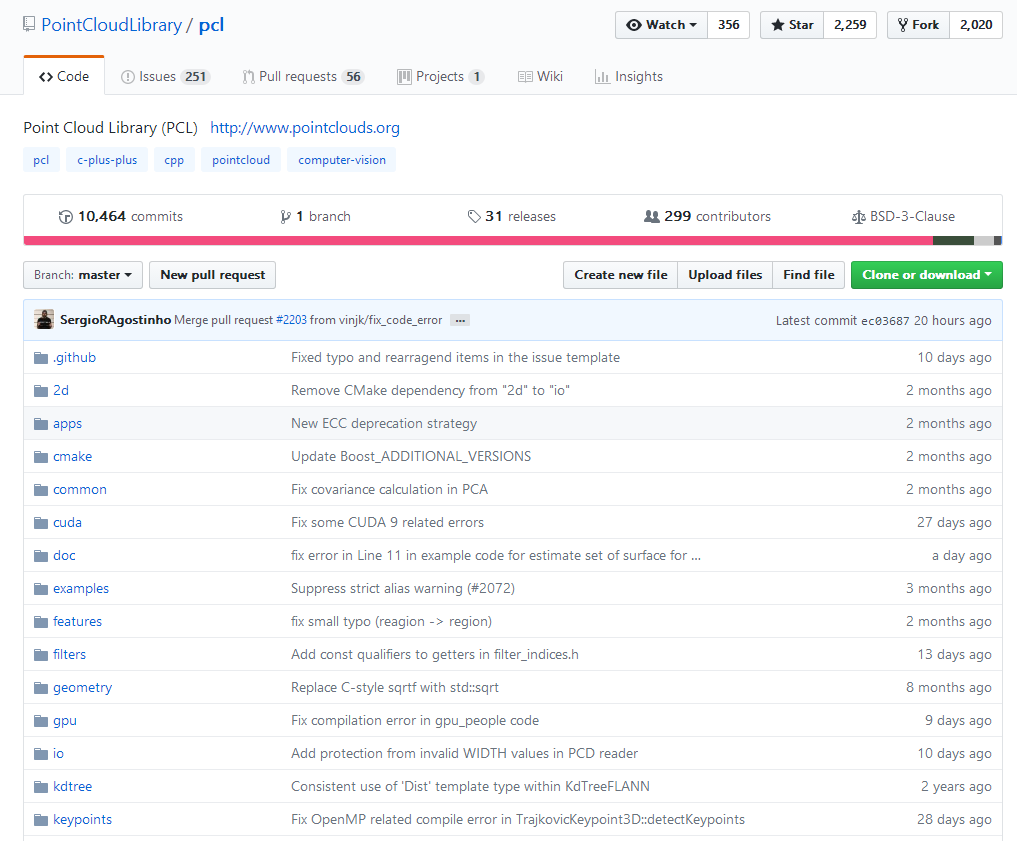Click the .github folder icon

click(x=41, y=358)
